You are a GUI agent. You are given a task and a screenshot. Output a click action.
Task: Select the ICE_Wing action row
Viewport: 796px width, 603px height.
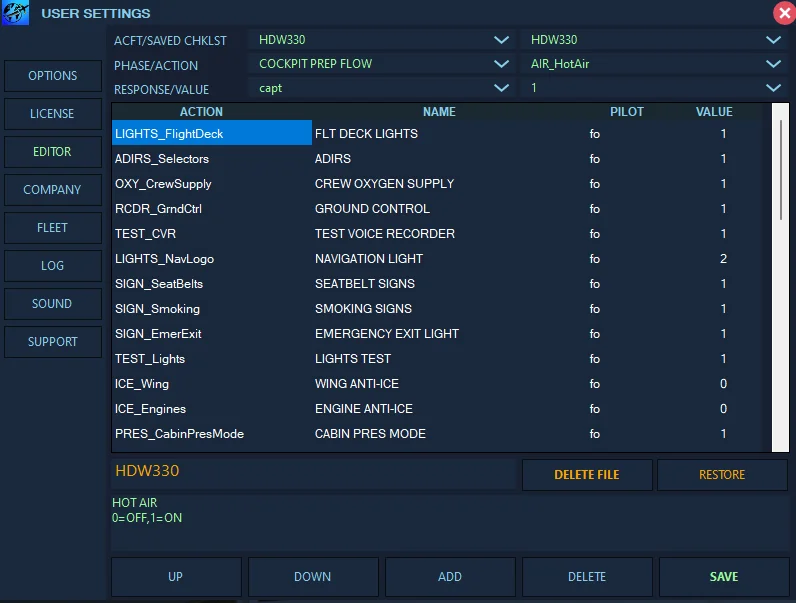[x=212, y=384]
